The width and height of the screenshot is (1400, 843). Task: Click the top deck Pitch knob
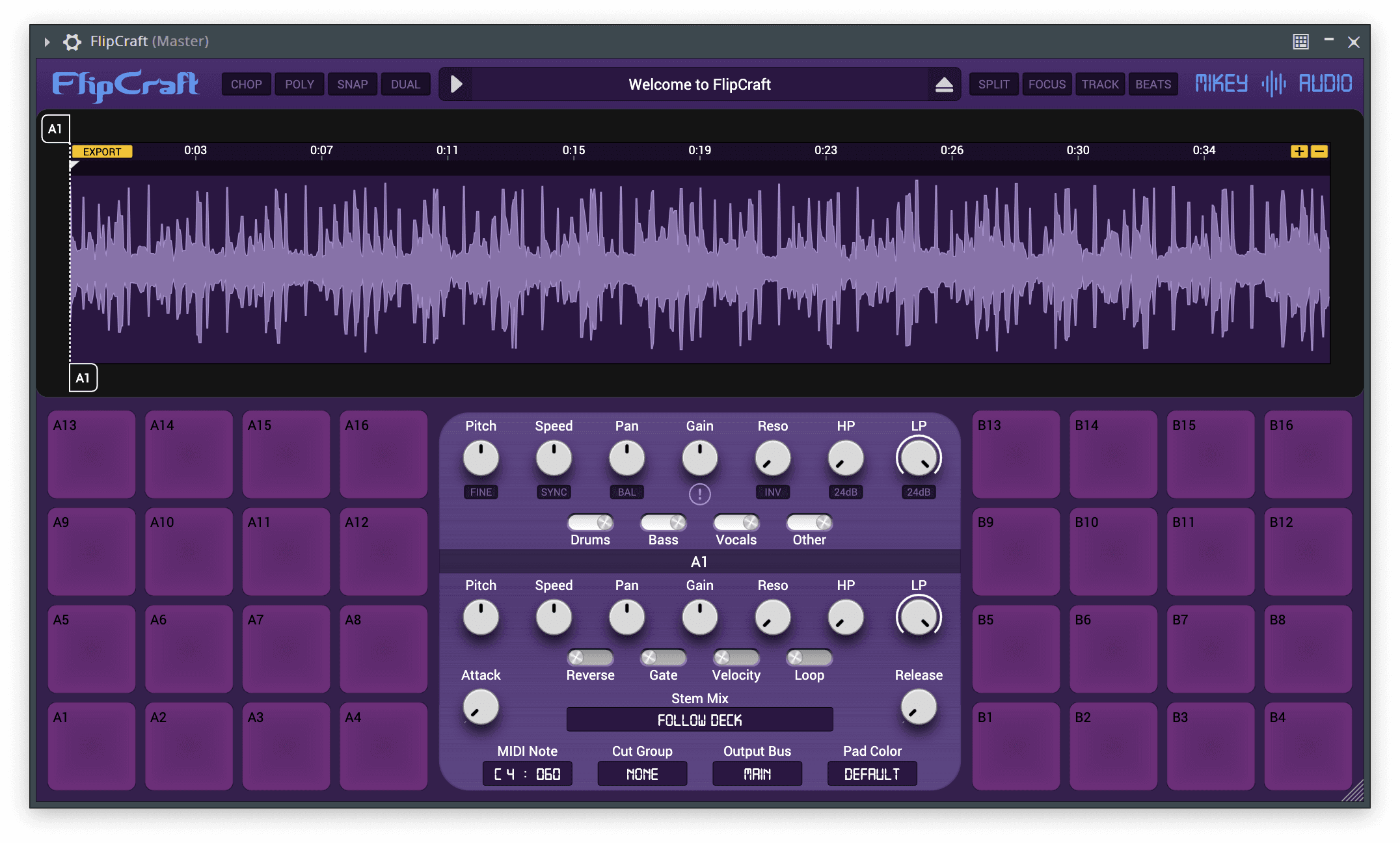481,459
